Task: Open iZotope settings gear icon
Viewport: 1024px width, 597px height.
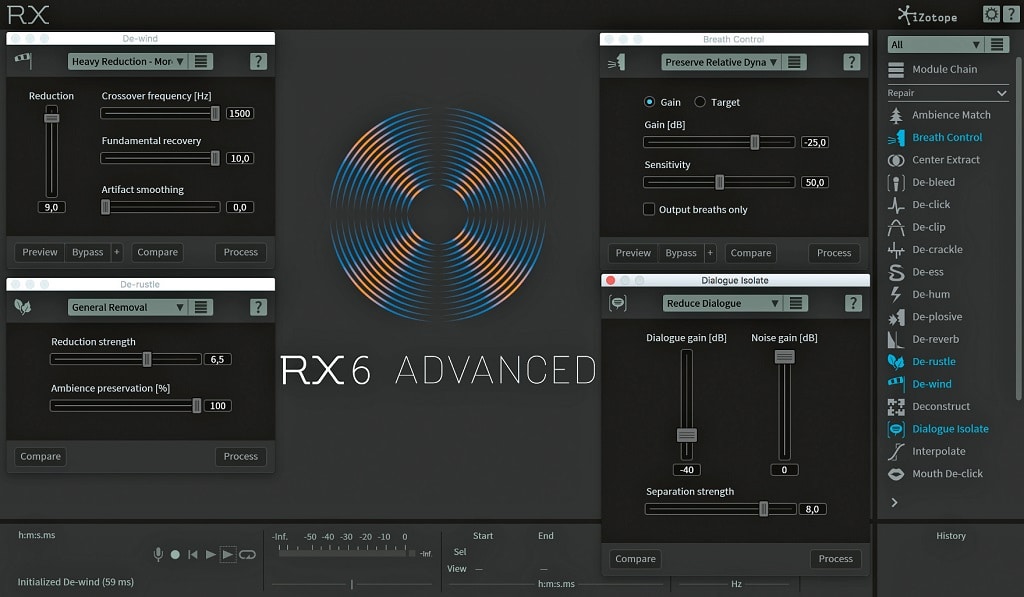Action: [991, 14]
